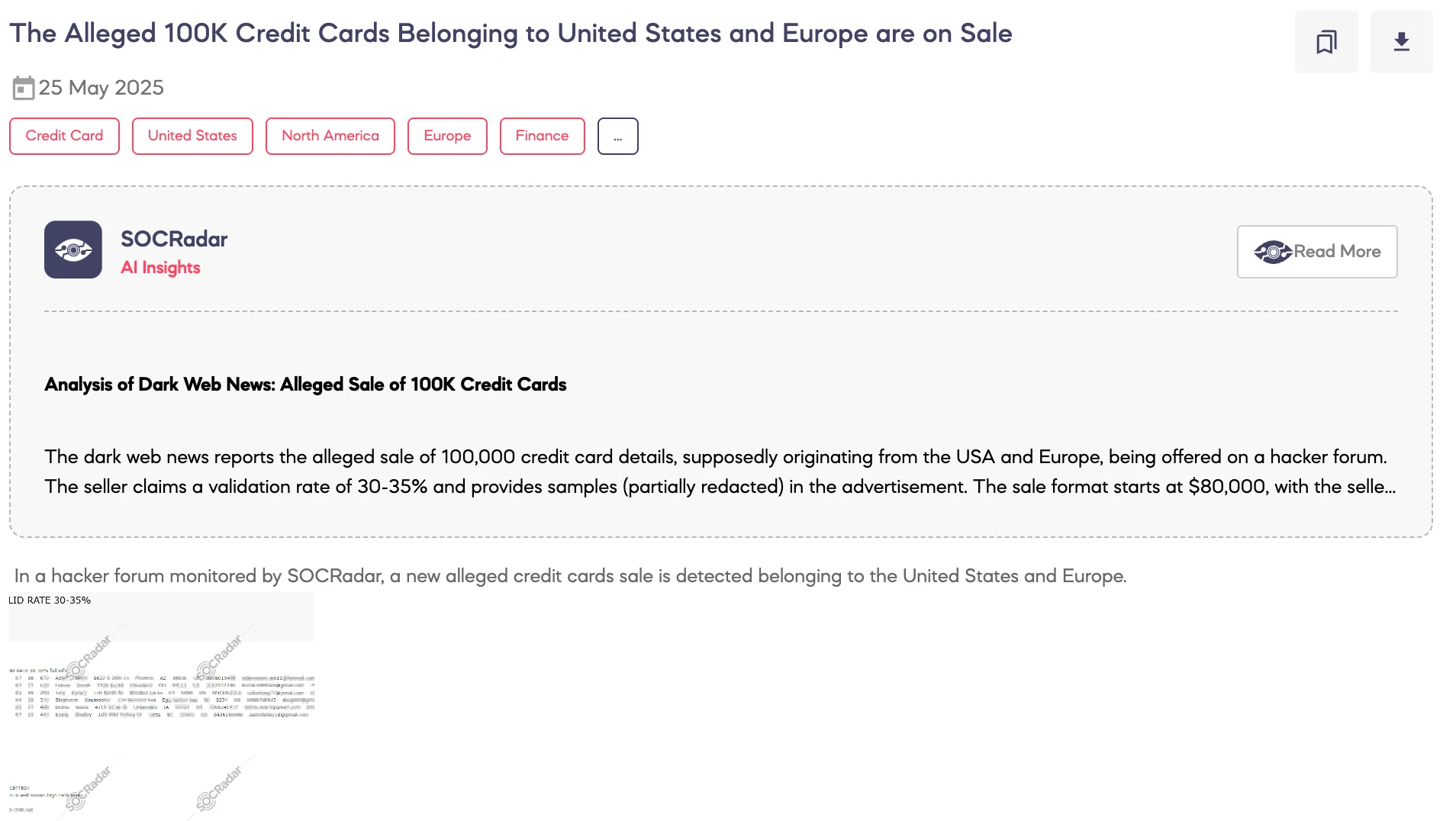Click the 25 May 2025 date text
The height and width of the screenshot is (821, 1456).
coord(101,88)
